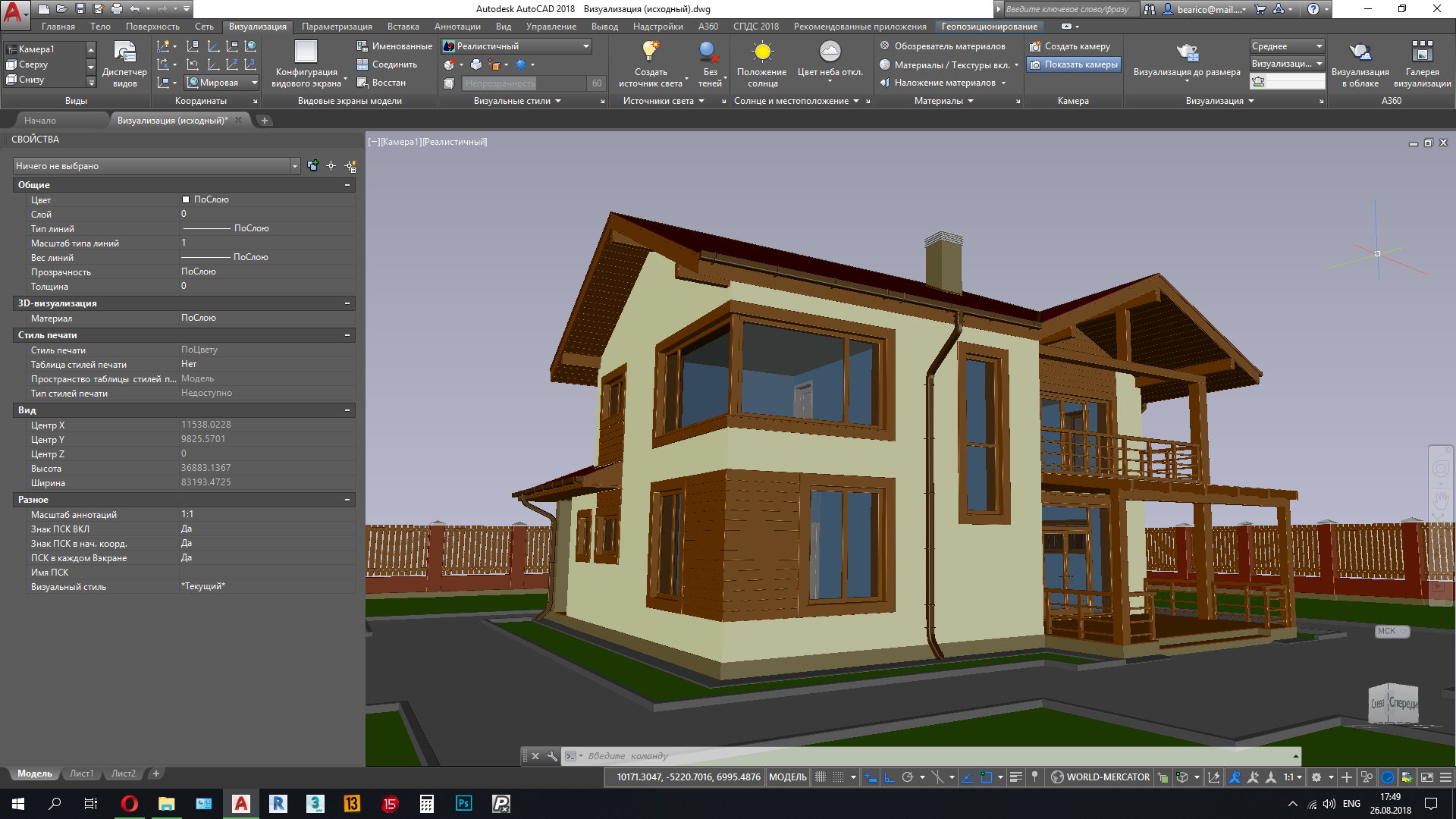Viewport: 1456px width, 819px height.
Task: Click the color swatch next to Цвет
Action: point(185,199)
